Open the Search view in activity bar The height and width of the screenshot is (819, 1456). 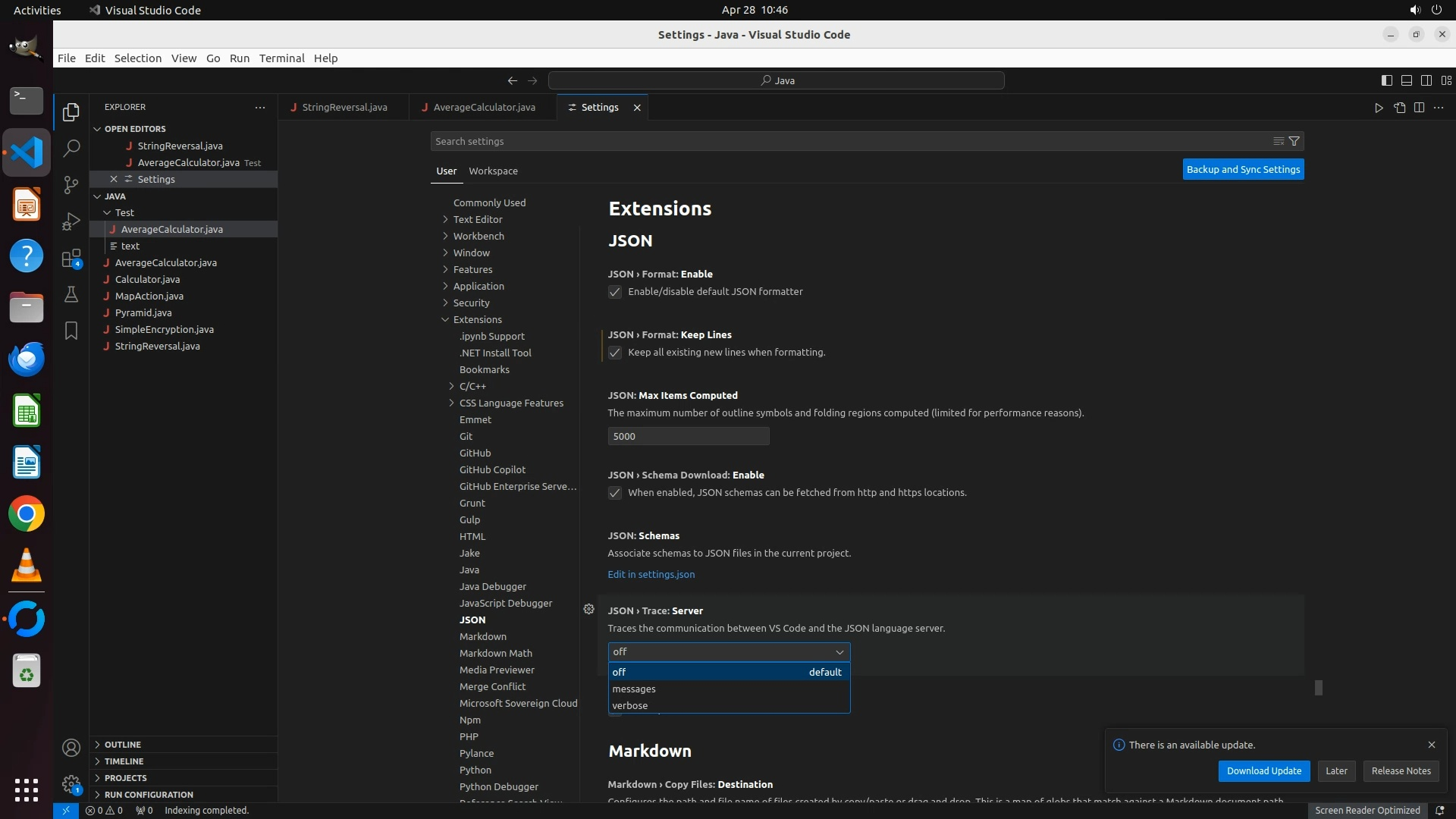click(x=71, y=148)
